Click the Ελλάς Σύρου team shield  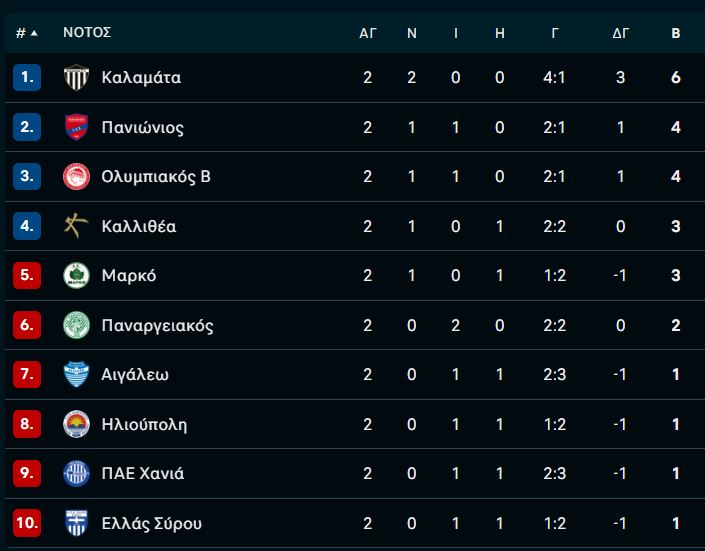76,523
